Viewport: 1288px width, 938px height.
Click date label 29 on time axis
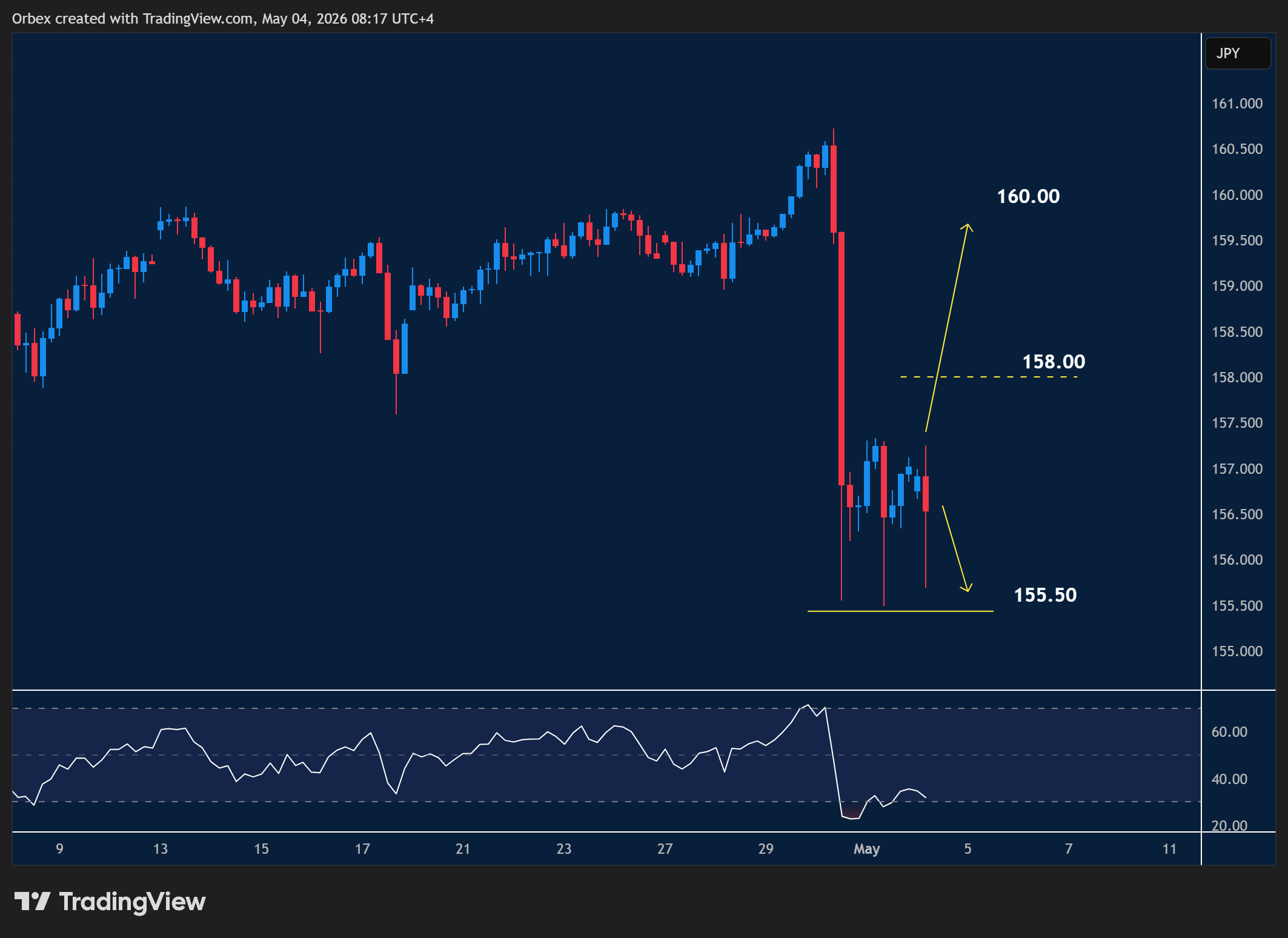pyautogui.click(x=766, y=849)
